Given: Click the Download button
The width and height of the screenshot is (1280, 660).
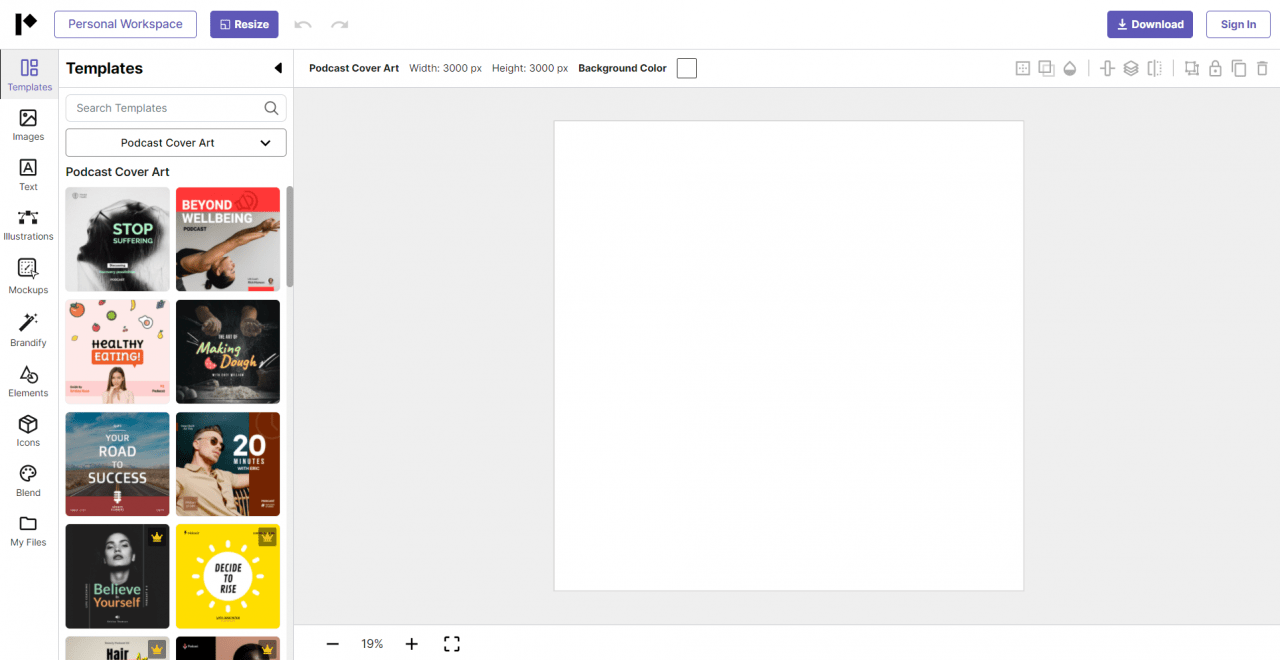Looking at the screenshot, I should point(1149,24).
